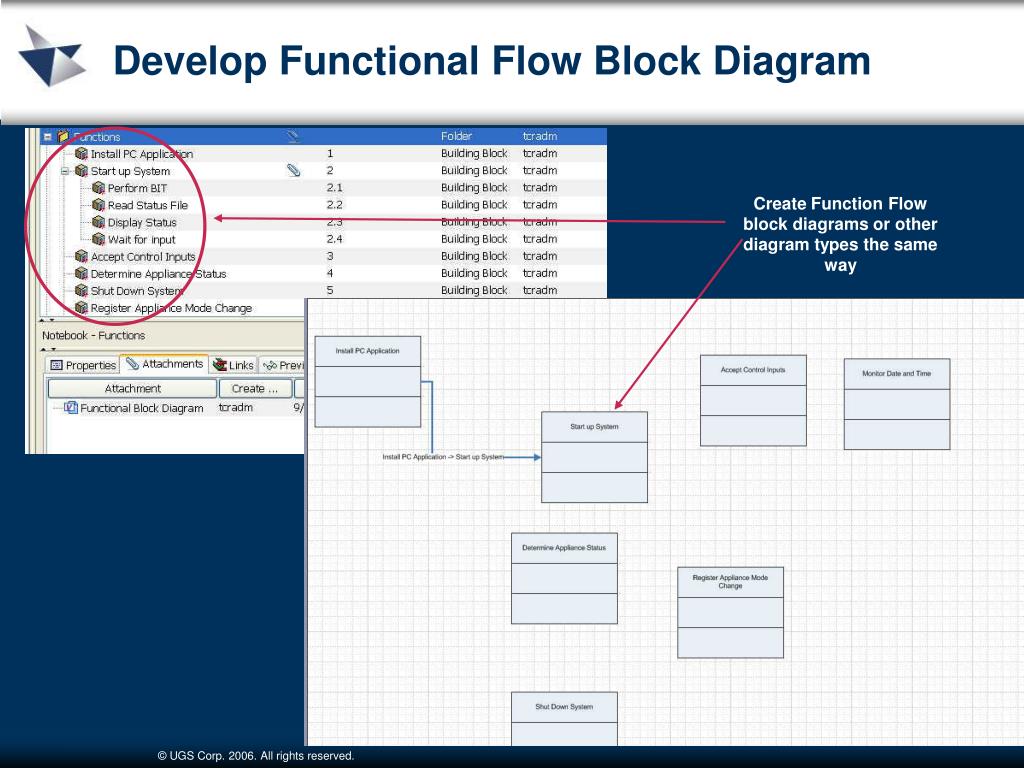Viewport: 1024px width, 768px height.
Task: Open the Preview tab
Action: coord(283,365)
